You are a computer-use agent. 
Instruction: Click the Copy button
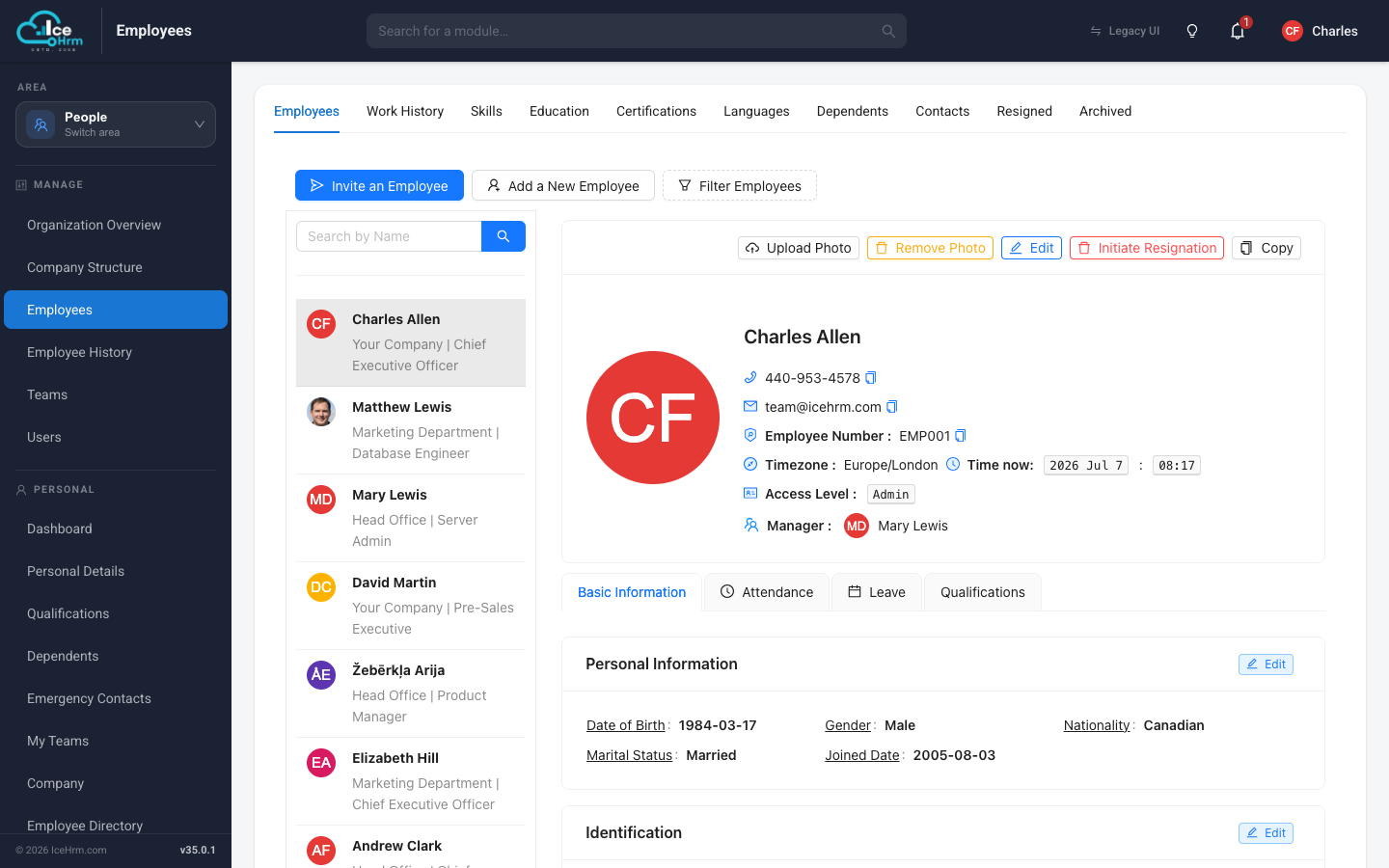click(1266, 248)
